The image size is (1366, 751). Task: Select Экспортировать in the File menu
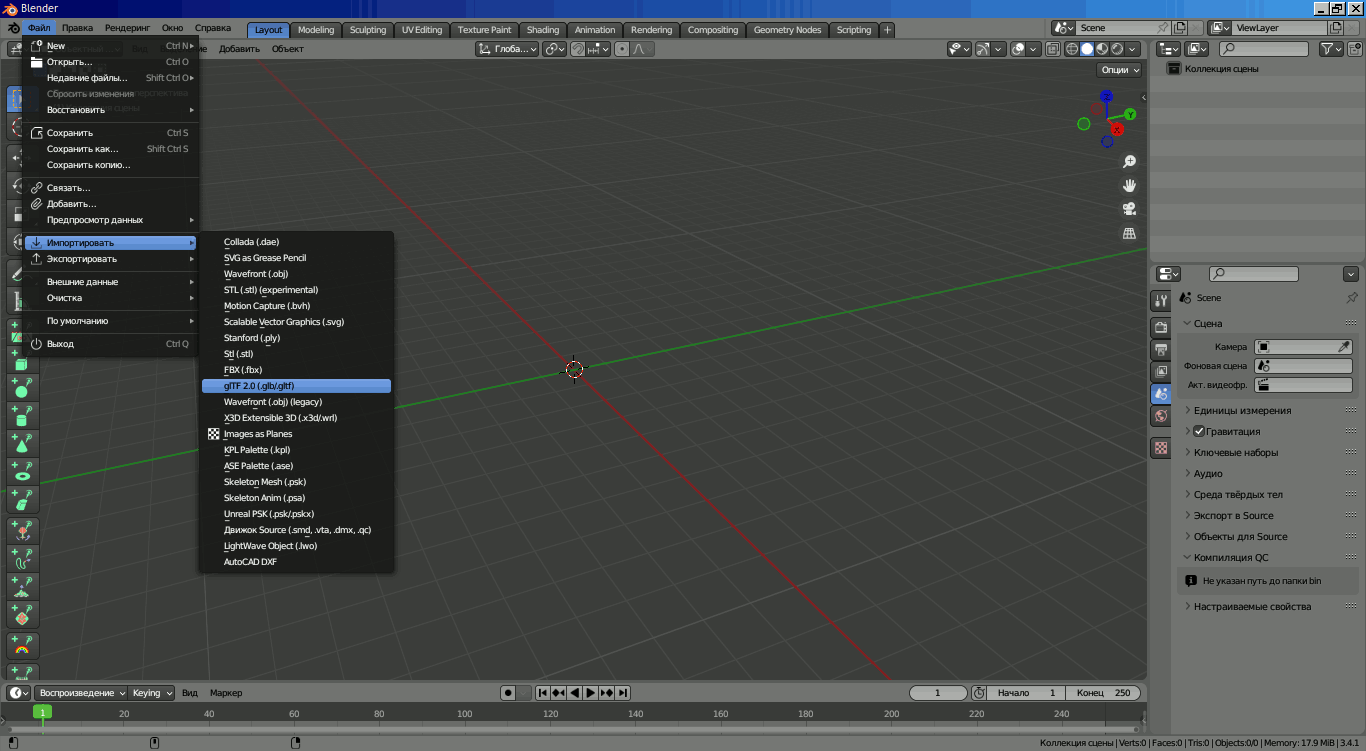point(111,259)
